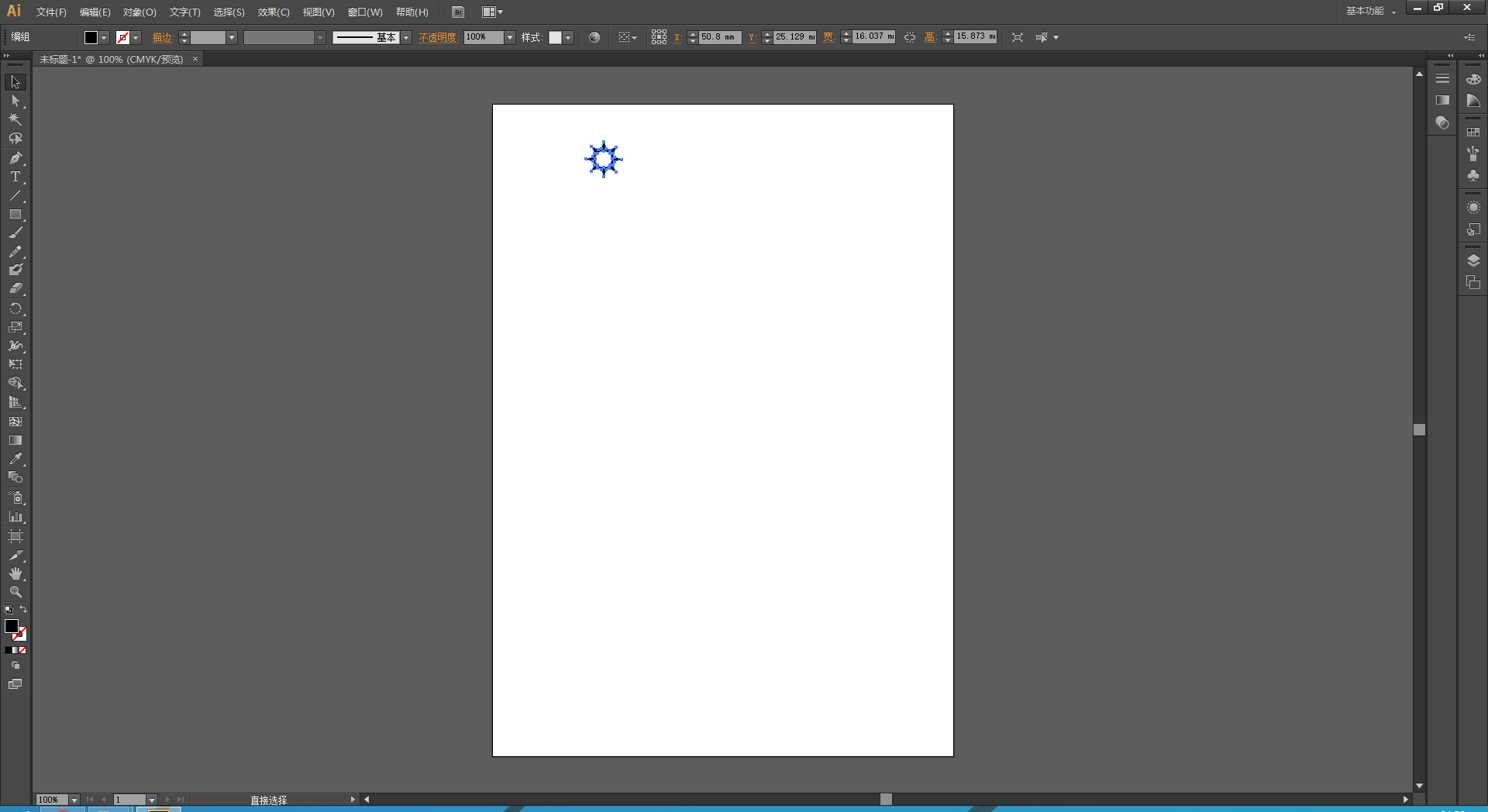This screenshot has width=1488, height=812.
Task: Open the Layers panel
Action: point(1473,260)
